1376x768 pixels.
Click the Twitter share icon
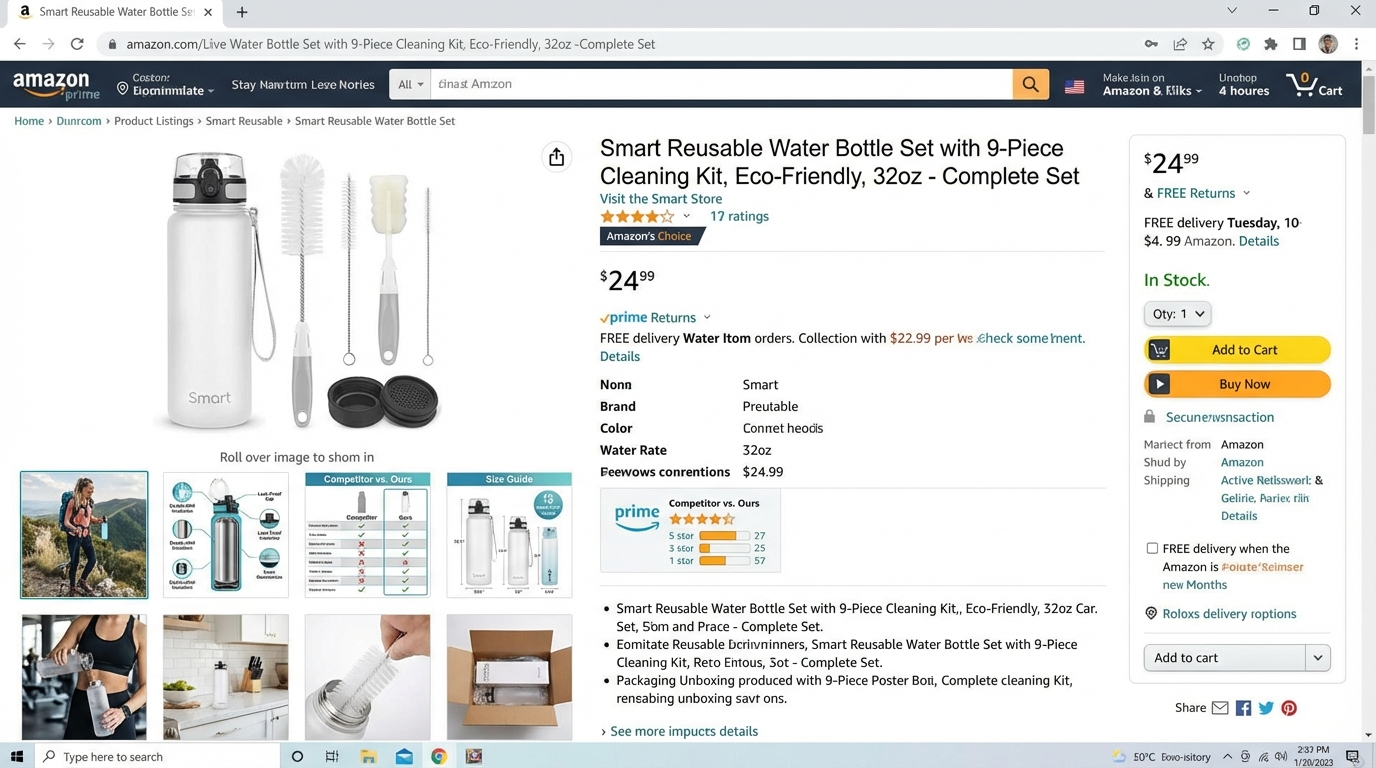tap(1266, 707)
